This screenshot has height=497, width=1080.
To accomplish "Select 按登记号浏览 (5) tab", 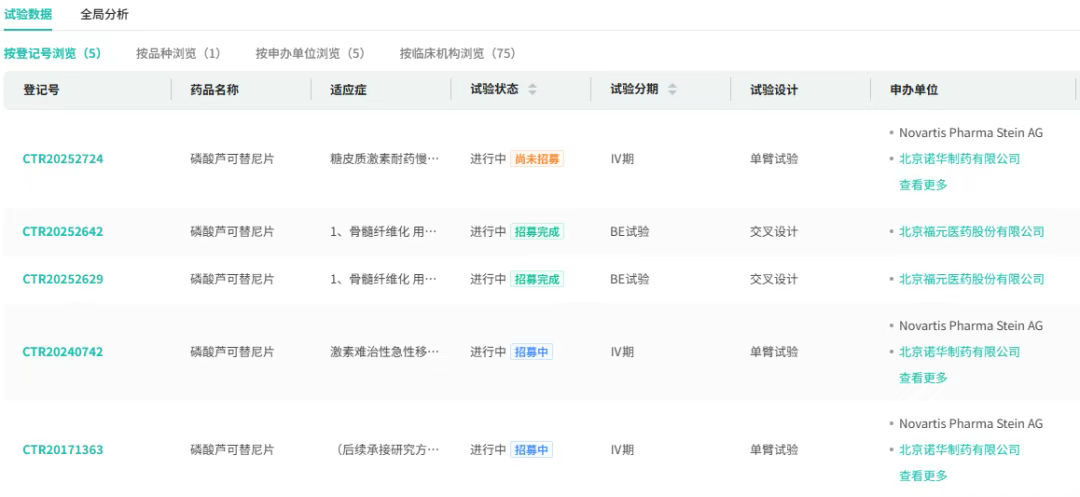I will [52, 53].
